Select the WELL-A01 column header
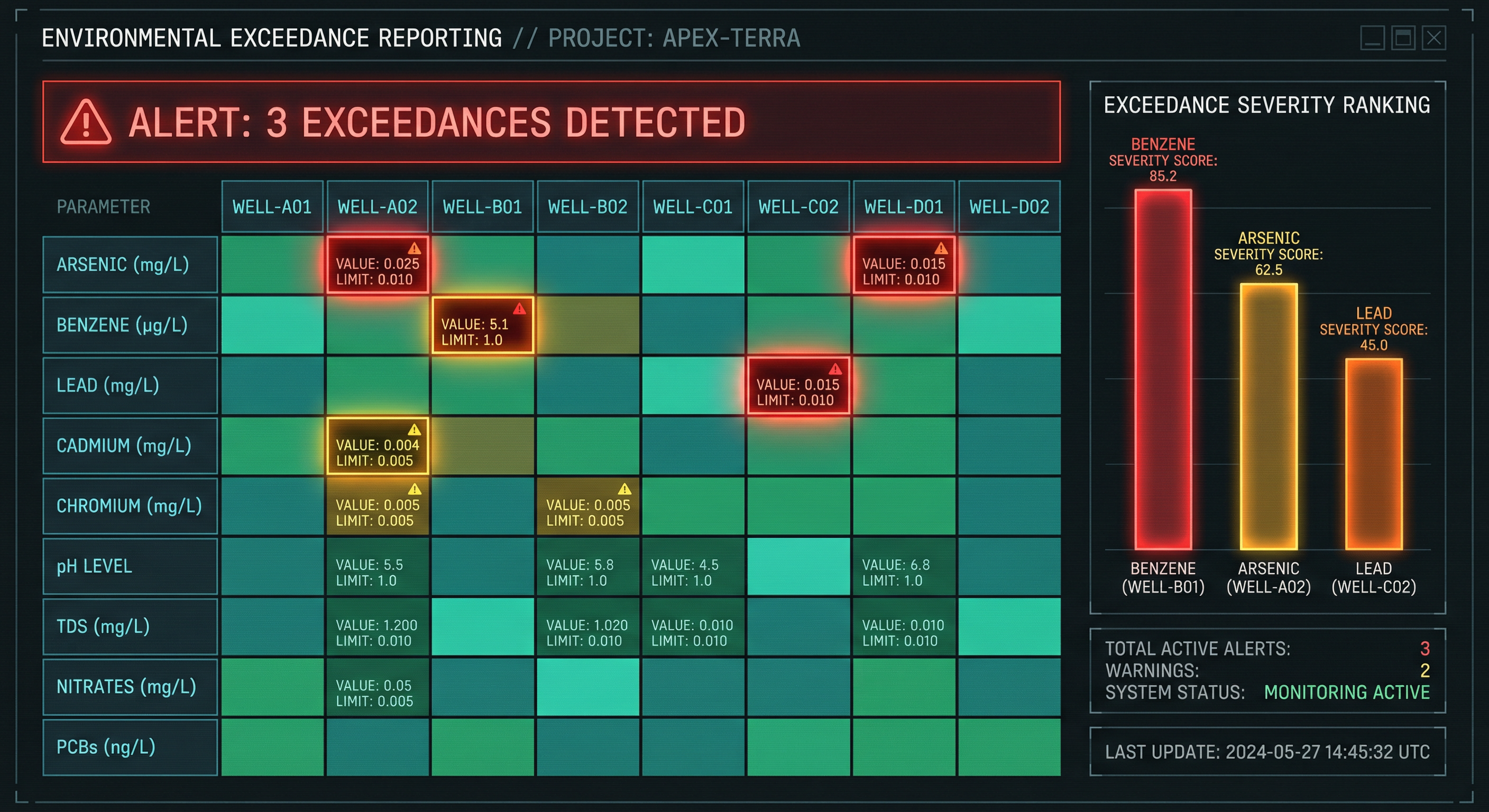 pyautogui.click(x=272, y=206)
